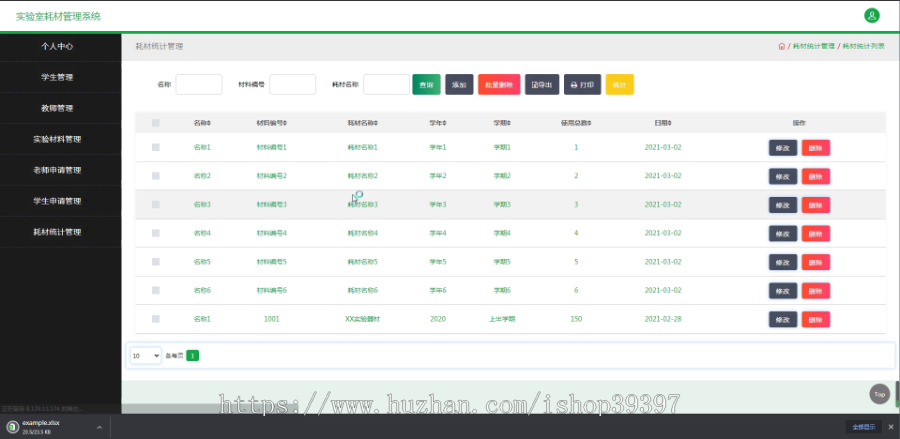Check the row with 材料编号1
The height and width of the screenshot is (439, 900).
pyautogui.click(x=156, y=147)
